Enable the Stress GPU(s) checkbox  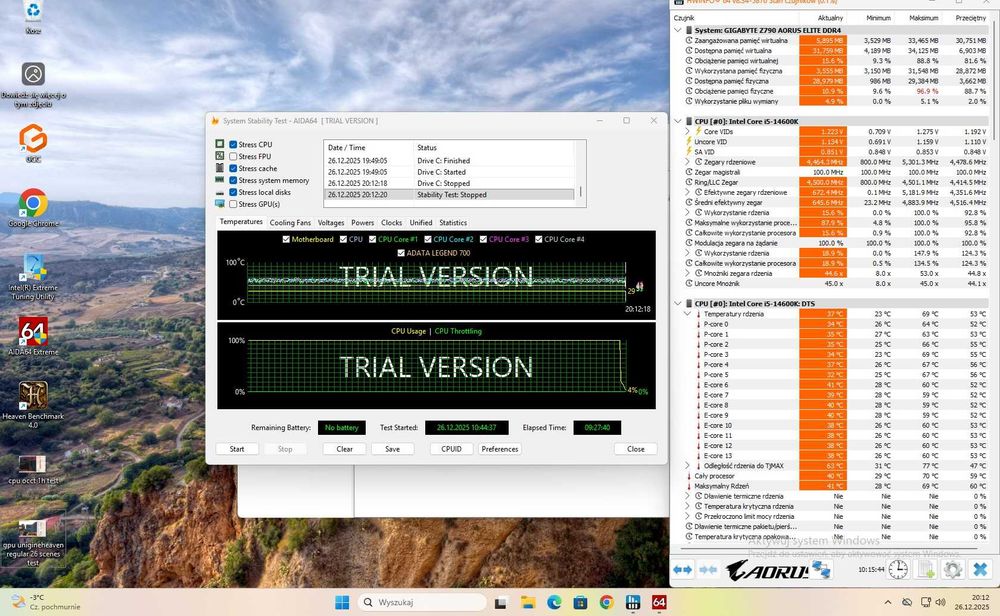point(233,204)
